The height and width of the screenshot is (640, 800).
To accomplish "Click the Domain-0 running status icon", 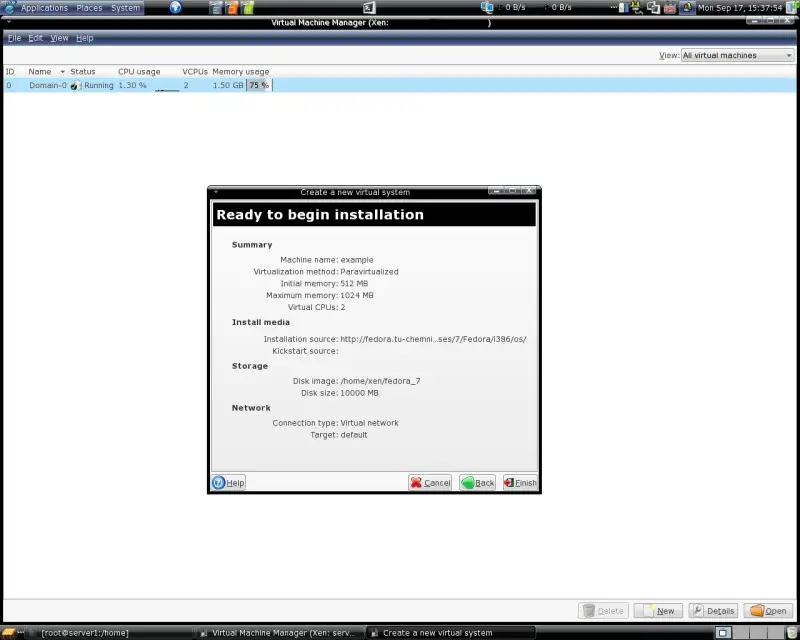I will pyautogui.click(x=76, y=85).
